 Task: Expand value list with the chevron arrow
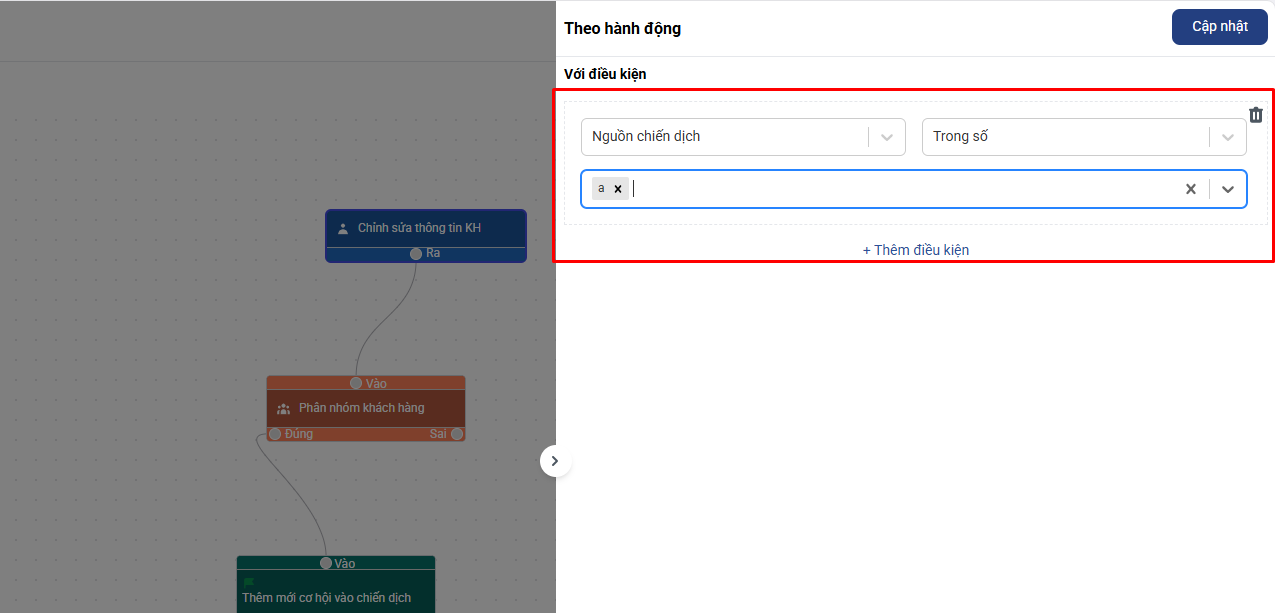click(1228, 189)
